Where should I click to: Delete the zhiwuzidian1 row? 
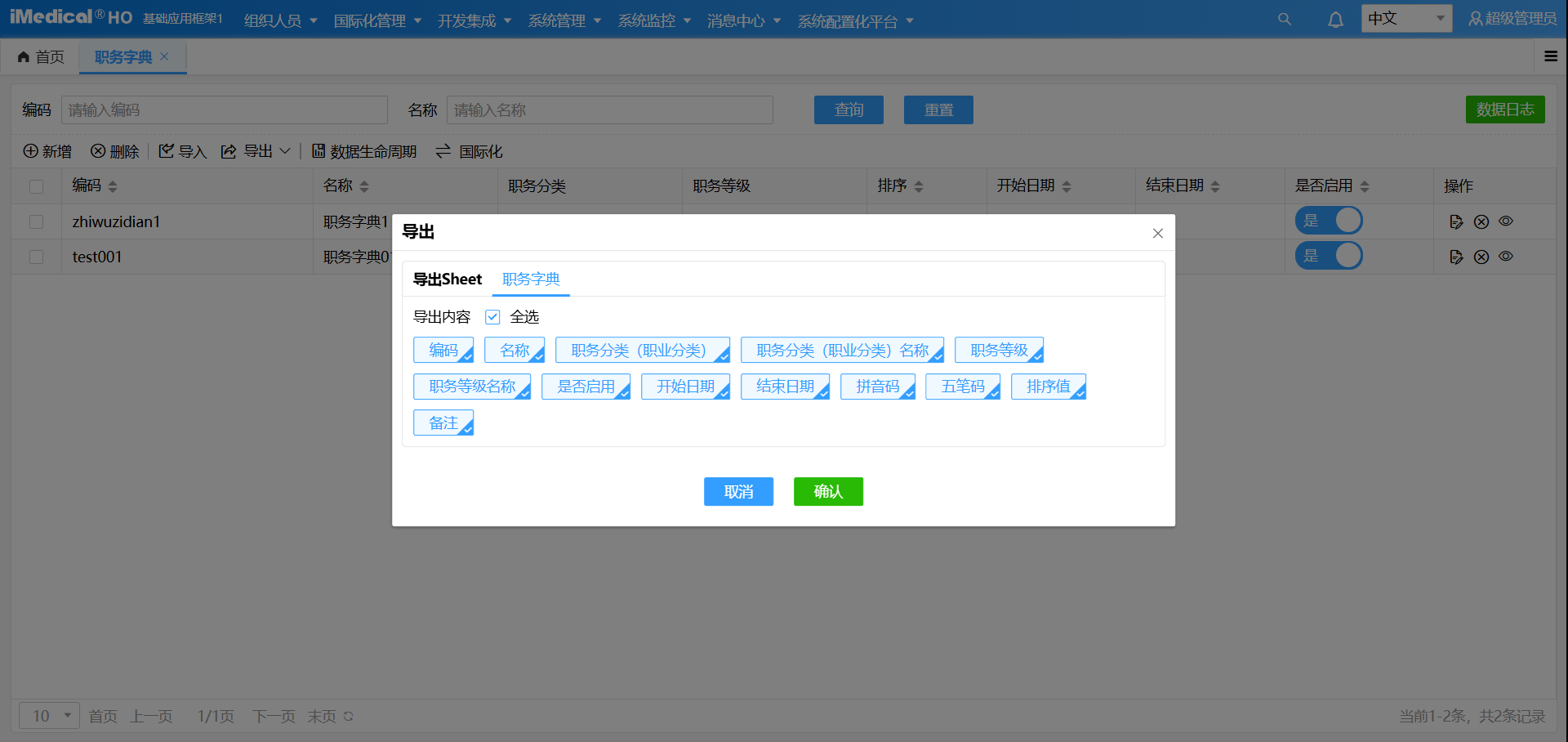[1481, 221]
